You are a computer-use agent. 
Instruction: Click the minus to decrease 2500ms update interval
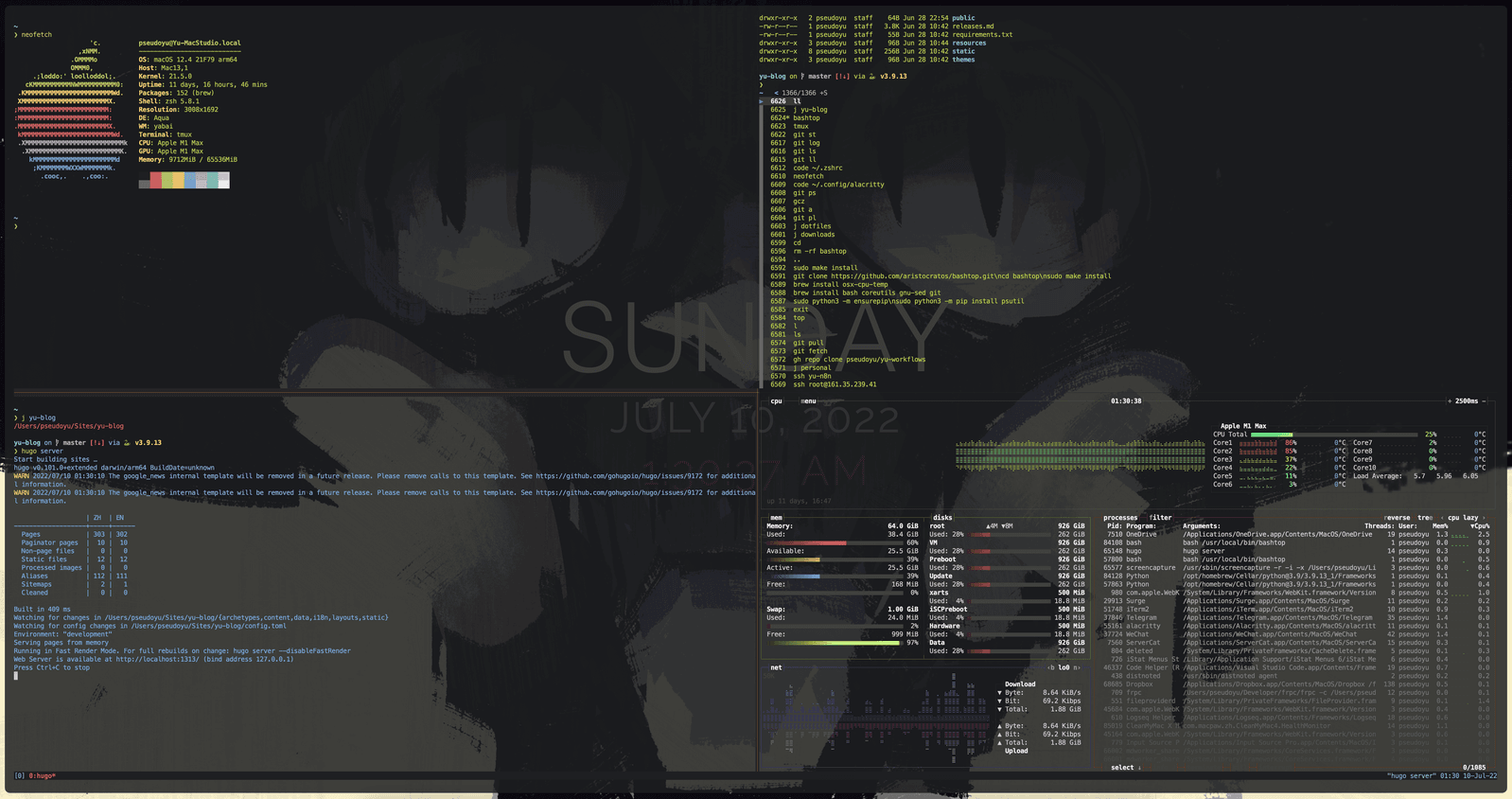click(1483, 401)
